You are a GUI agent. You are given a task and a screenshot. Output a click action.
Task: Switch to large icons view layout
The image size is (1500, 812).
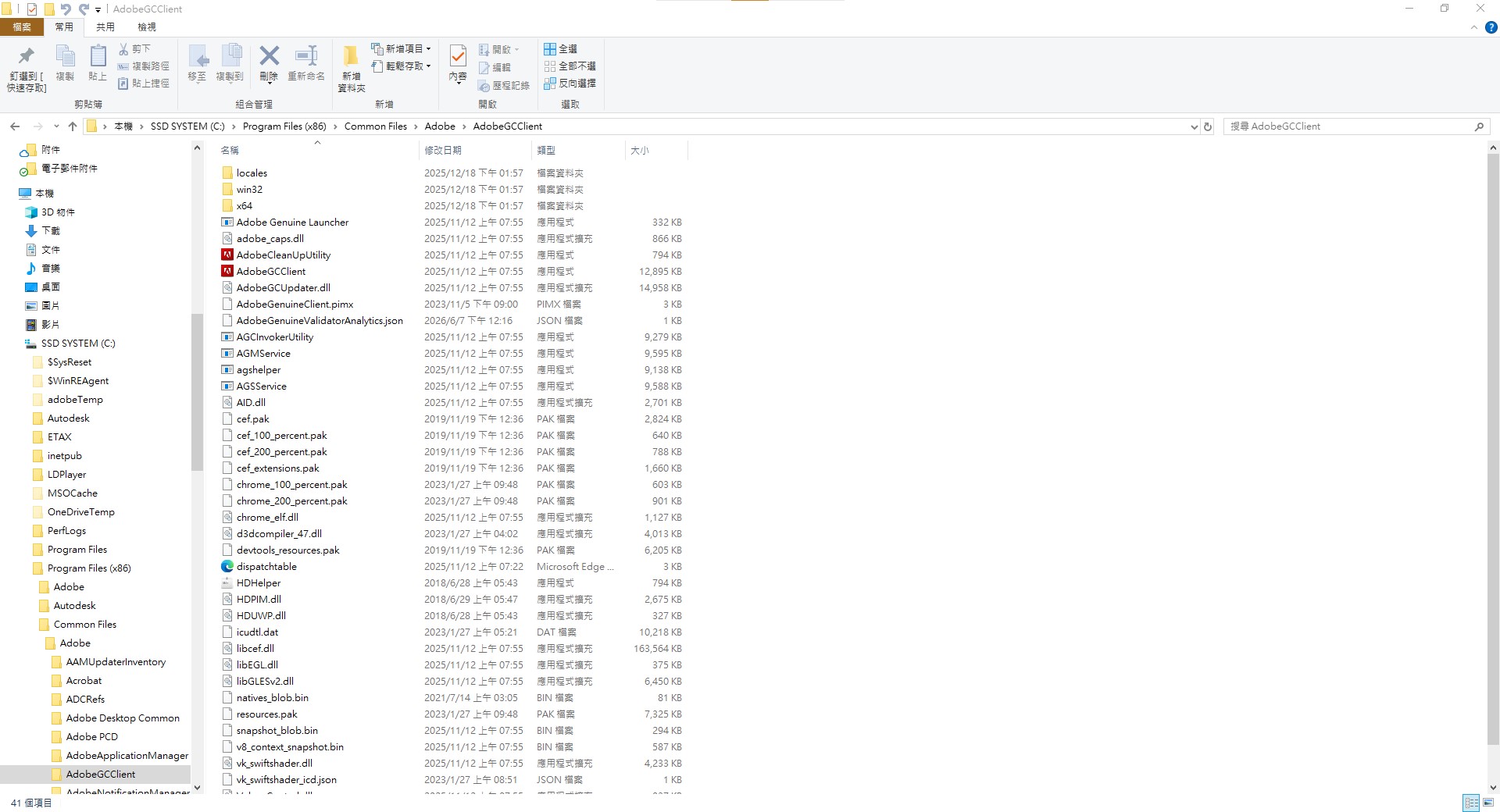pos(1489,803)
